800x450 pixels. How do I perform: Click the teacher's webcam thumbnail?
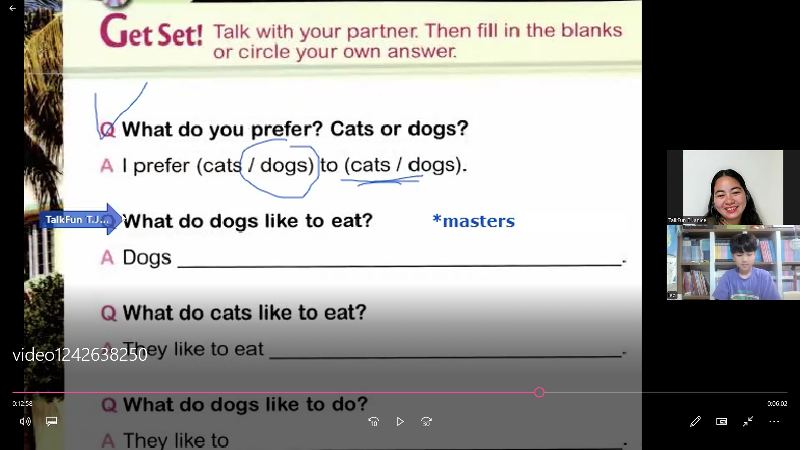click(x=725, y=187)
